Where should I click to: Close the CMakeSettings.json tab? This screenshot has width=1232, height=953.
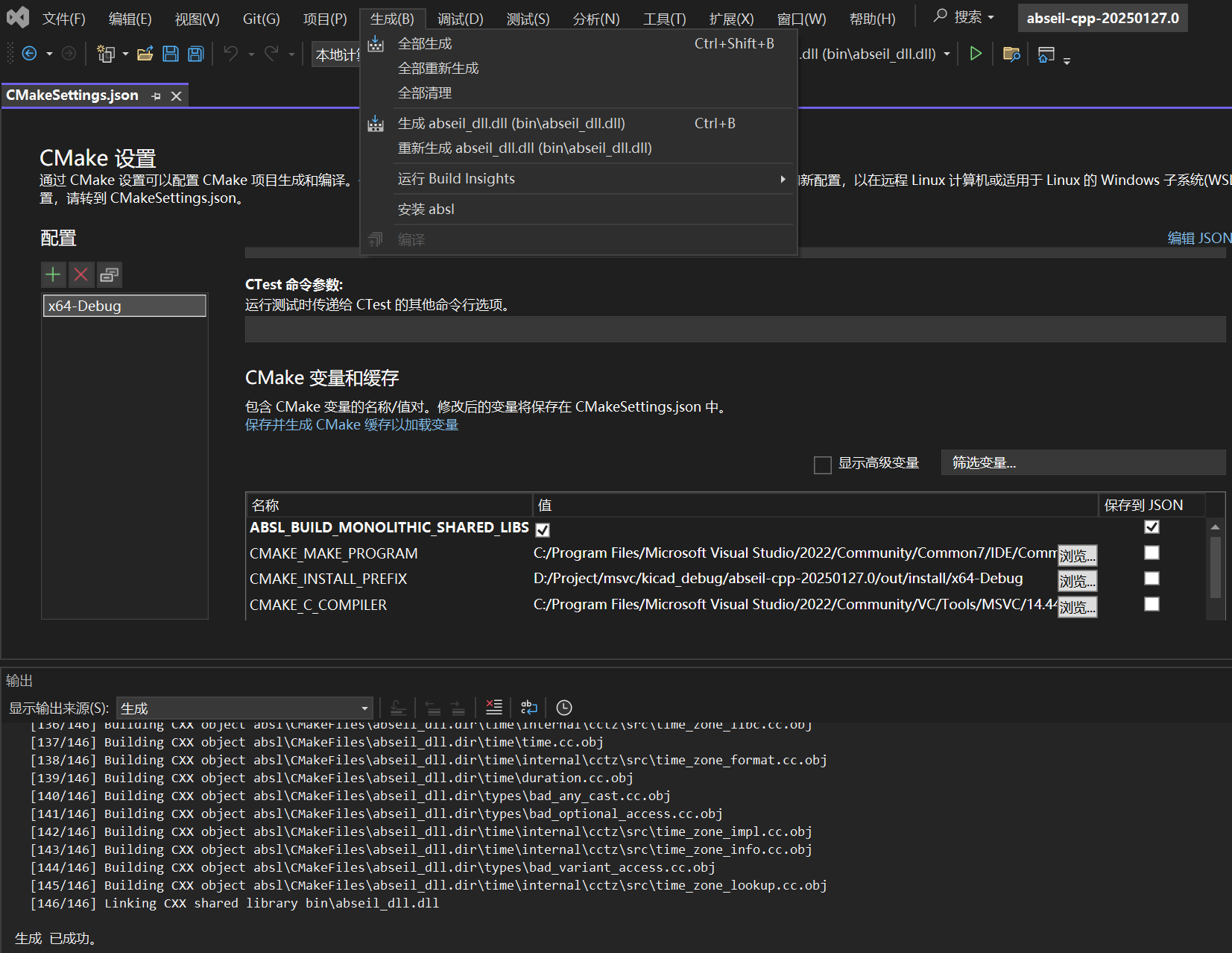click(x=177, y=96)
